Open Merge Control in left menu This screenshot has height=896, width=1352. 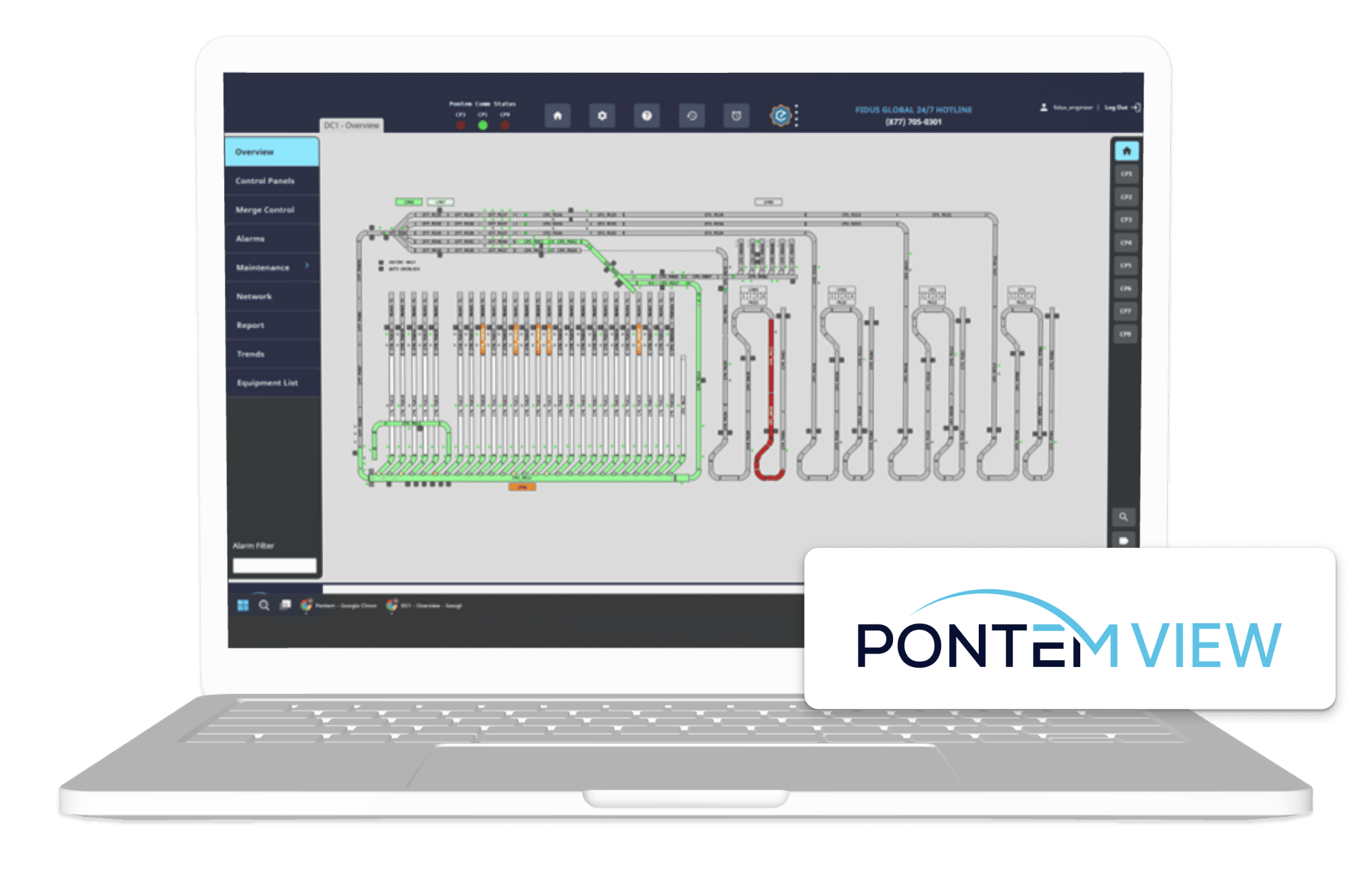pyautogui.click(x=272, y=210)
